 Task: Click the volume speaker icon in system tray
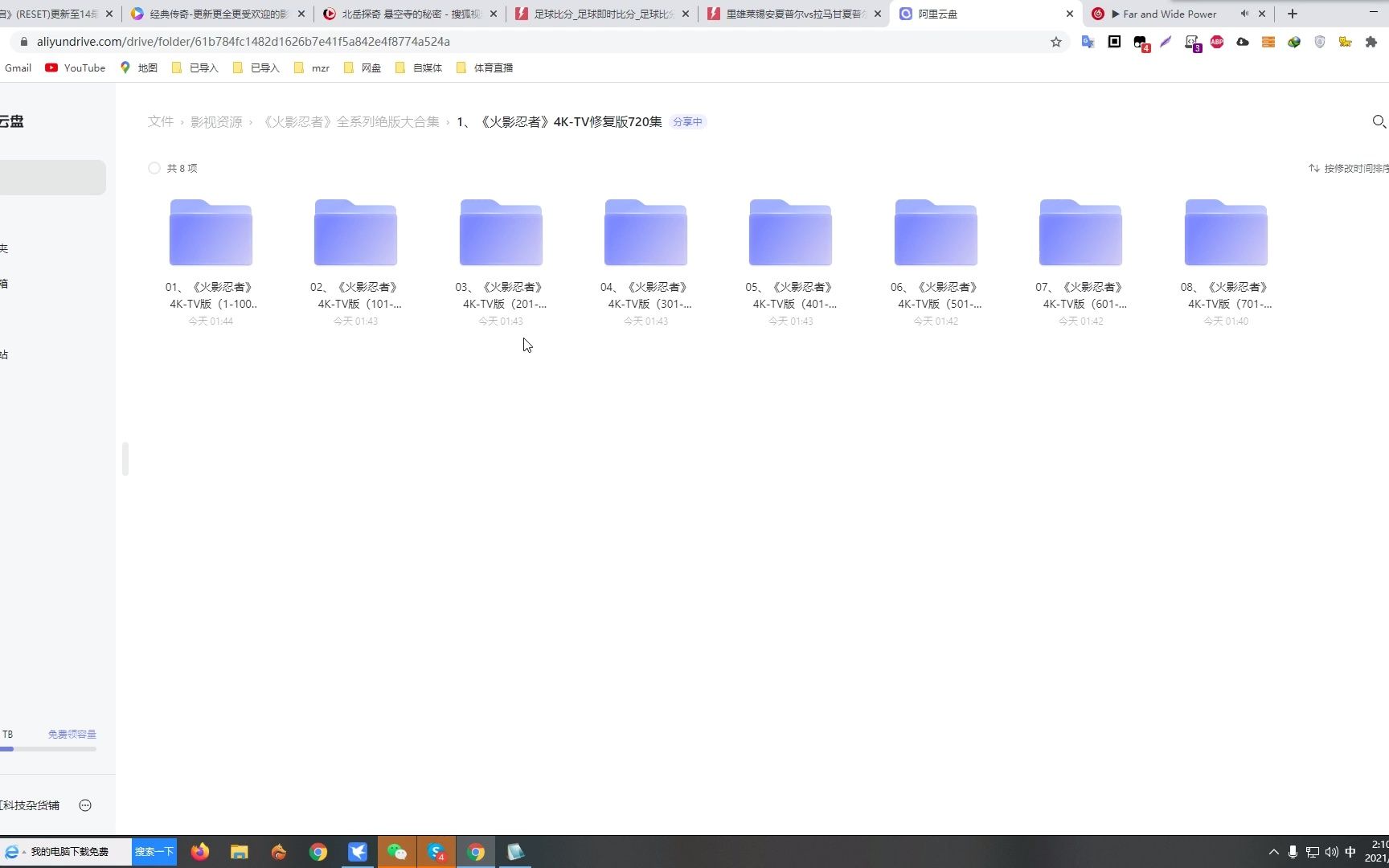1331,852
